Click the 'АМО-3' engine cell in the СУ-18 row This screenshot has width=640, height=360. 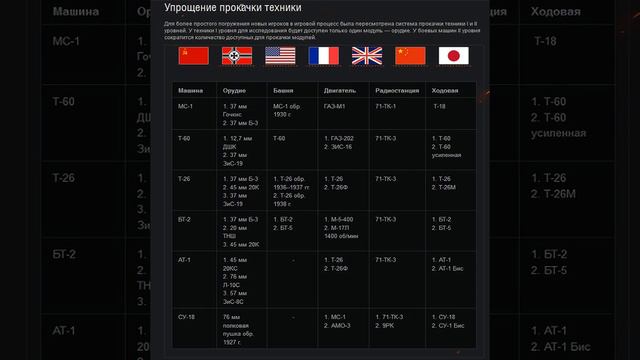click(337, 326)
